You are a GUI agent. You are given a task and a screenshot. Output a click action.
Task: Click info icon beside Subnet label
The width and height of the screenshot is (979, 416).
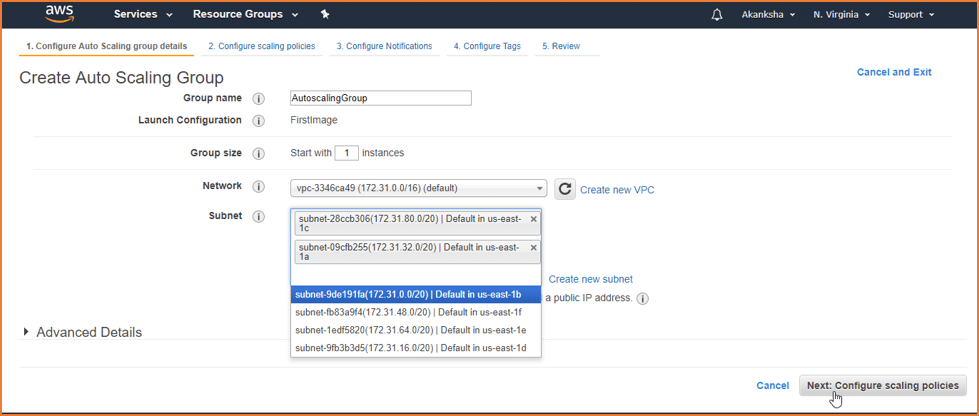[258, 217]
